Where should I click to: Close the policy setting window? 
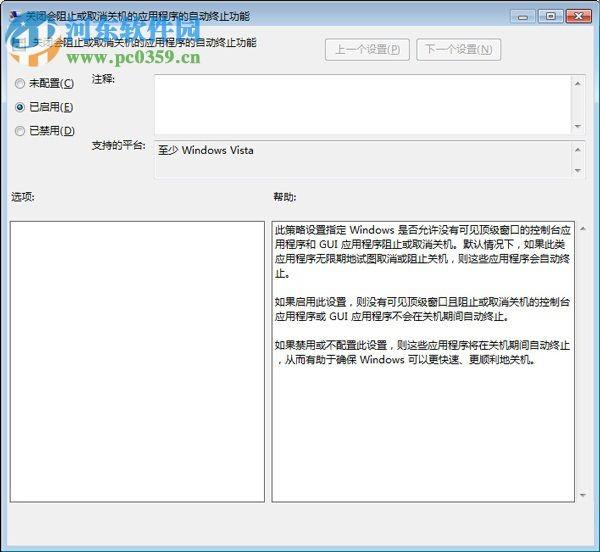click(579, 16)
